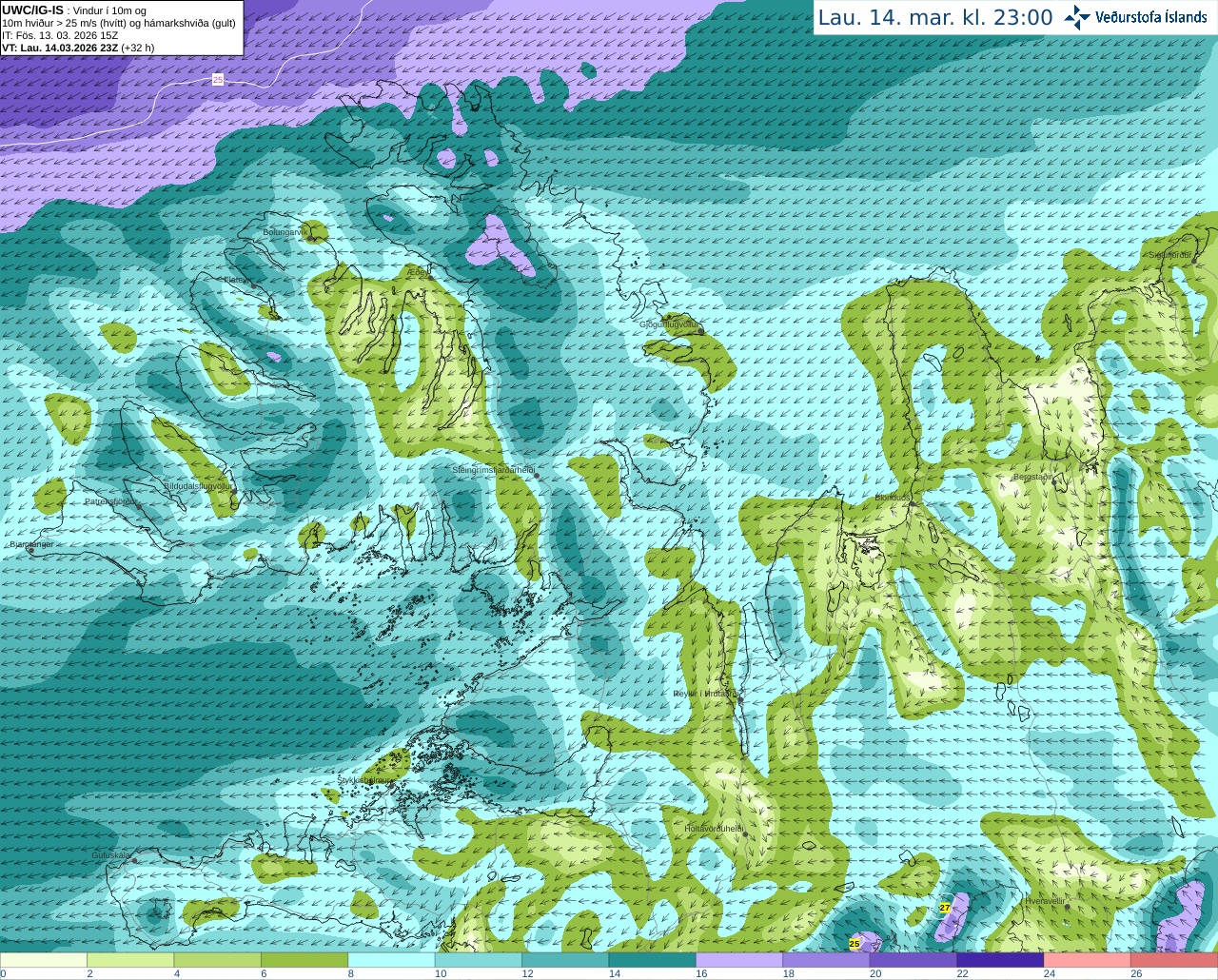Click the Steingrímsfjarðarheiði station label

click(493, 470)
